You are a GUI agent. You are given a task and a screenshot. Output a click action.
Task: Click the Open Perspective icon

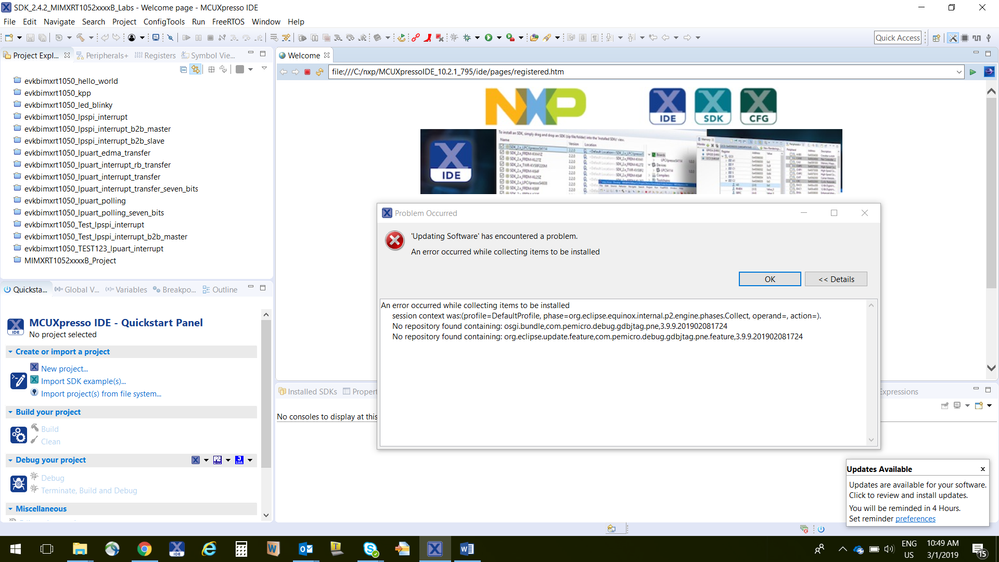point(937,38)
